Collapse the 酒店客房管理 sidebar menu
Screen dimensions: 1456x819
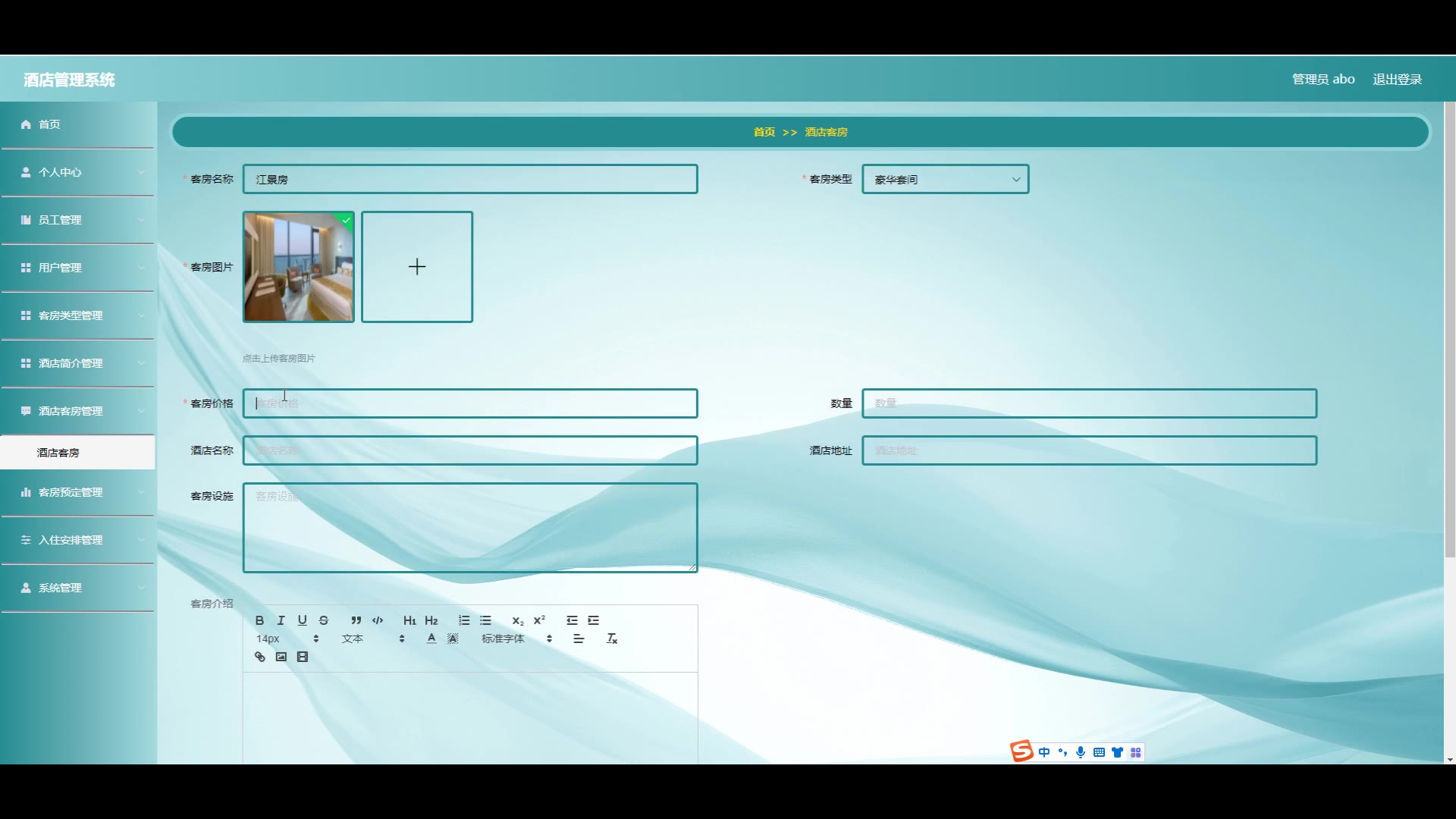point(77,411)
